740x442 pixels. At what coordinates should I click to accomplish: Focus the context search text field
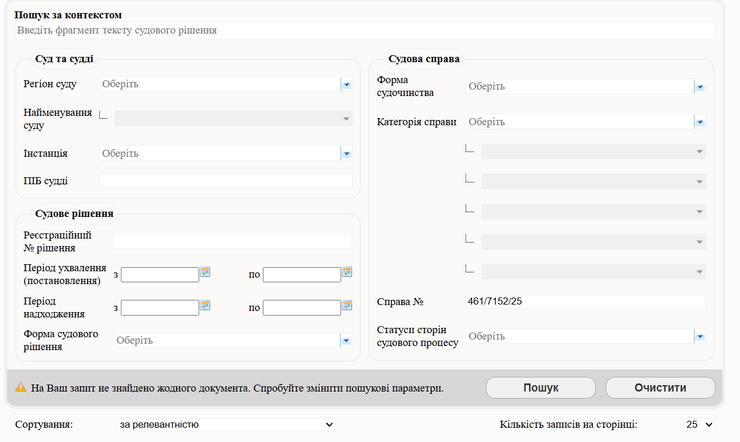click(365, 31)
